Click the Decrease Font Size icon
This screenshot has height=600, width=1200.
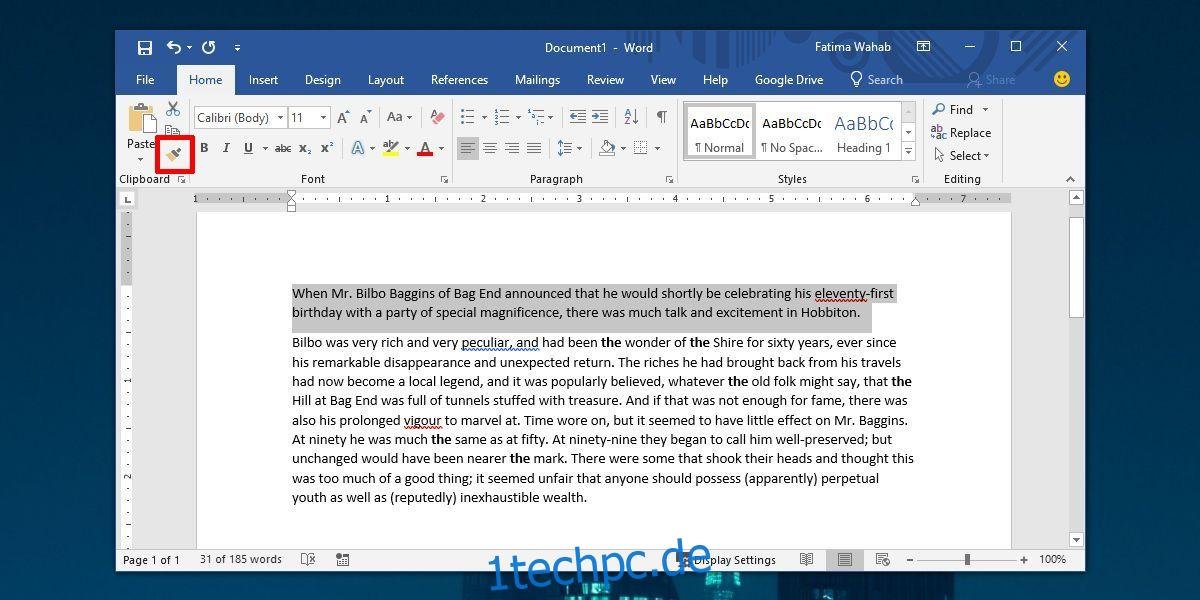[x=366, y=117]
